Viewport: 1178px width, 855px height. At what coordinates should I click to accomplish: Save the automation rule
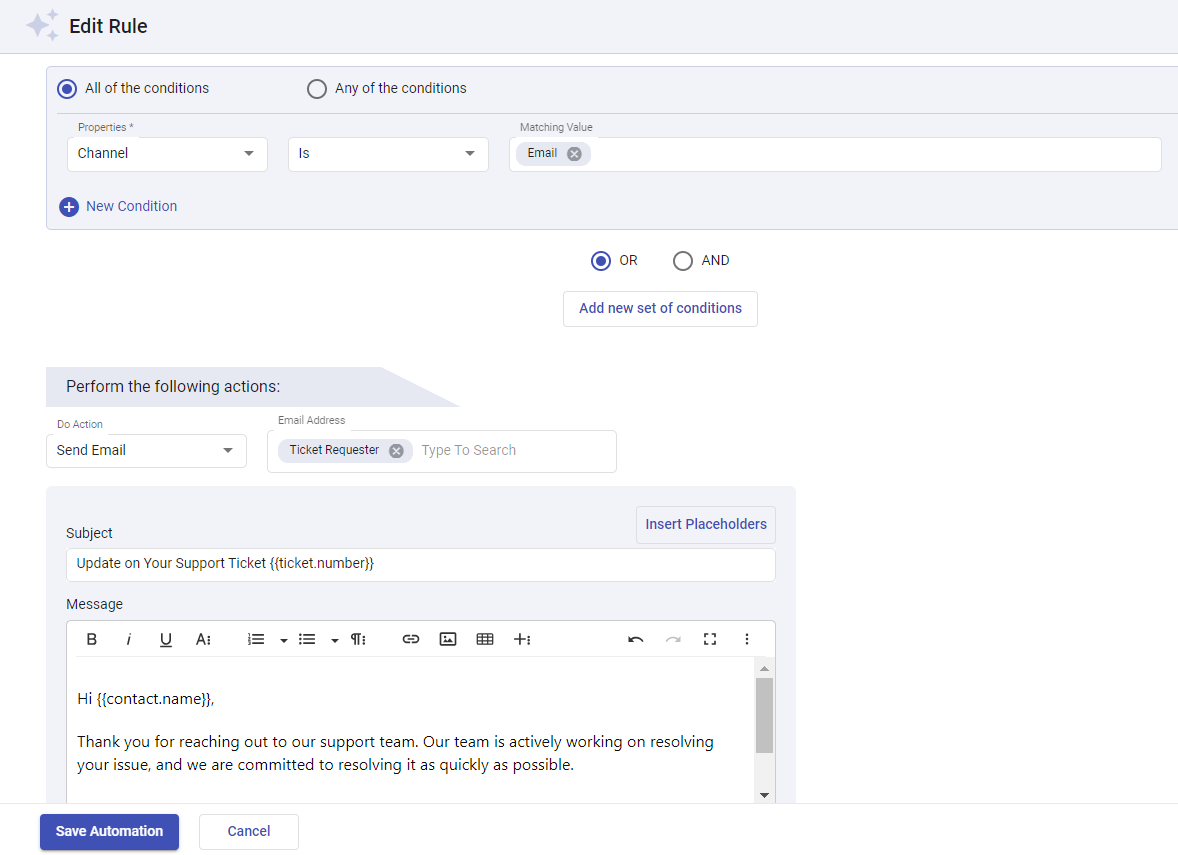point(109,831)
